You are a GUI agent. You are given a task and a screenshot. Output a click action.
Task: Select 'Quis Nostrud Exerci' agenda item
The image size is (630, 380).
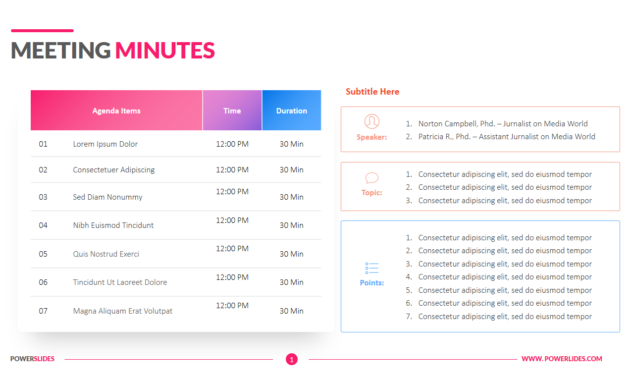pos(106,254)
